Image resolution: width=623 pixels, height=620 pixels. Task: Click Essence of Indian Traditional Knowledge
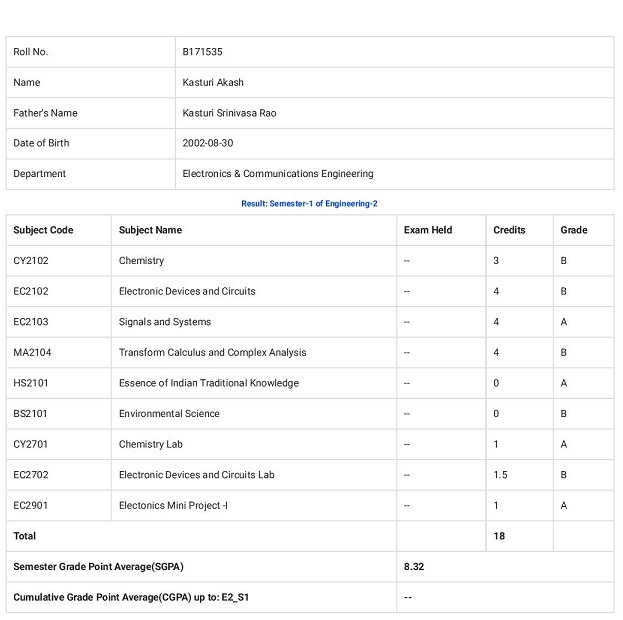209,383
